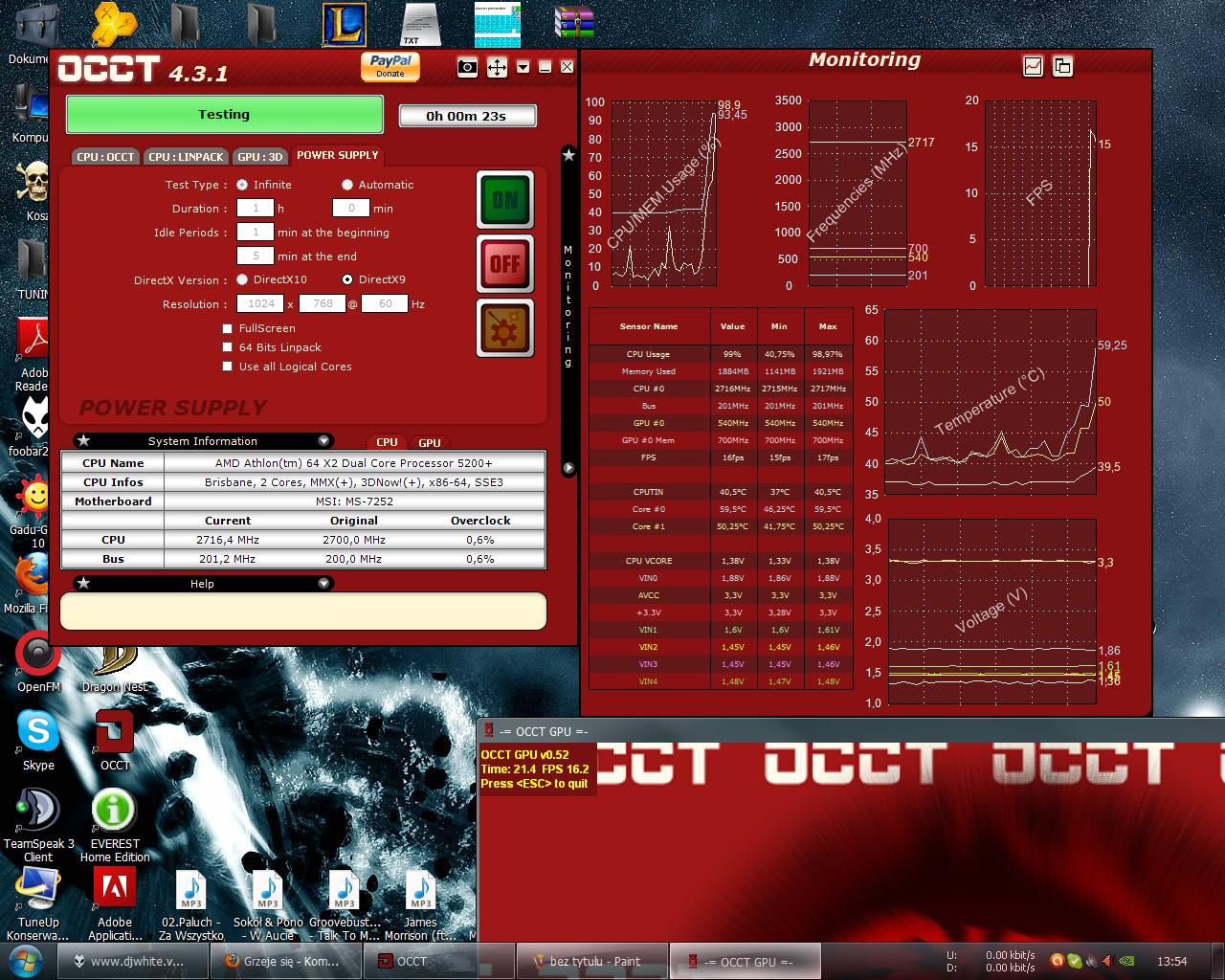The height and width of the screenshot is (980, 1225).
Task: Select the Automatic test type
Action: pyautogui.click(x=347, y=185)
